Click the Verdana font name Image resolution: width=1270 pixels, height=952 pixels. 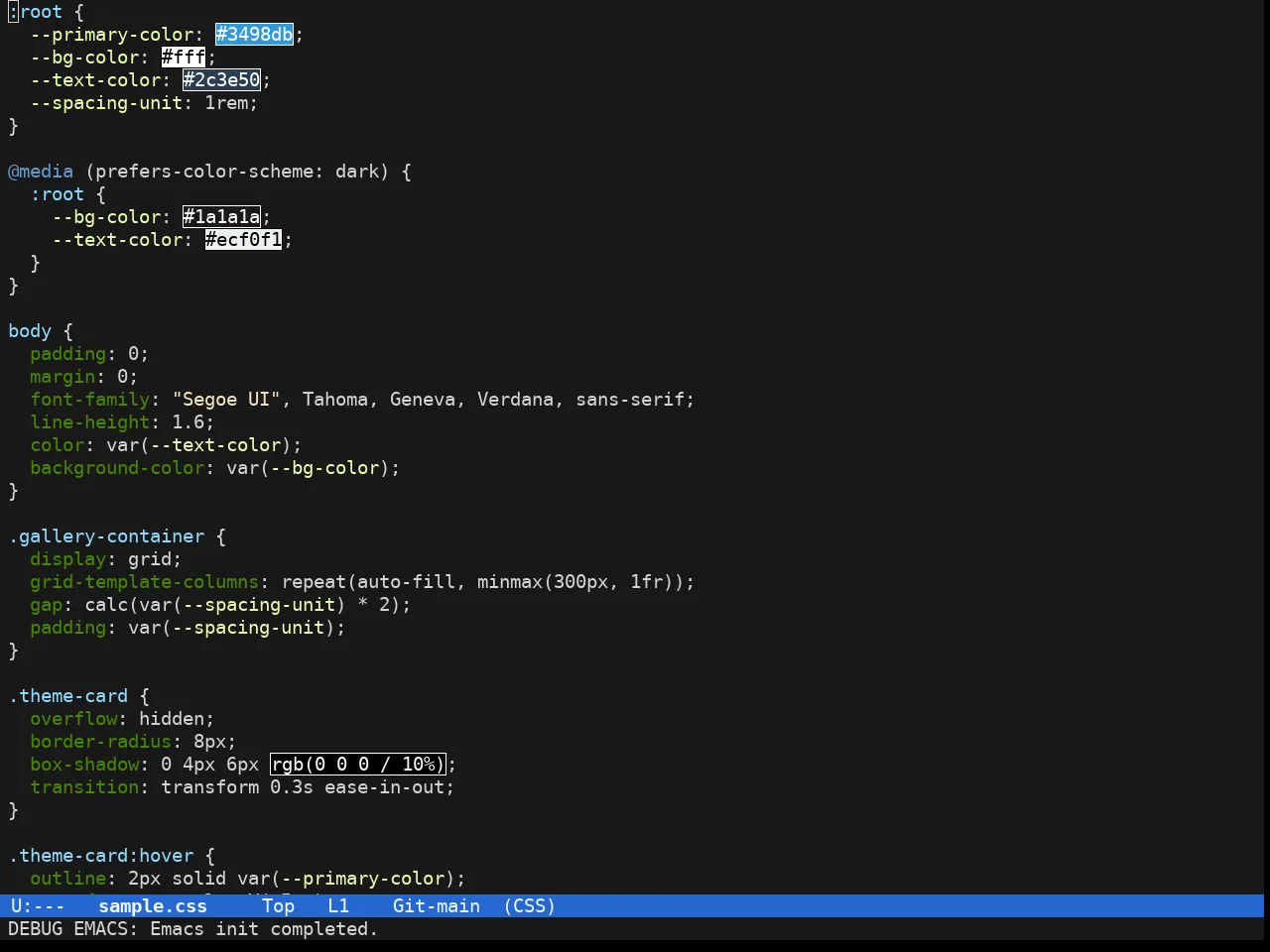pyautogui.click(x=516, y=400)
